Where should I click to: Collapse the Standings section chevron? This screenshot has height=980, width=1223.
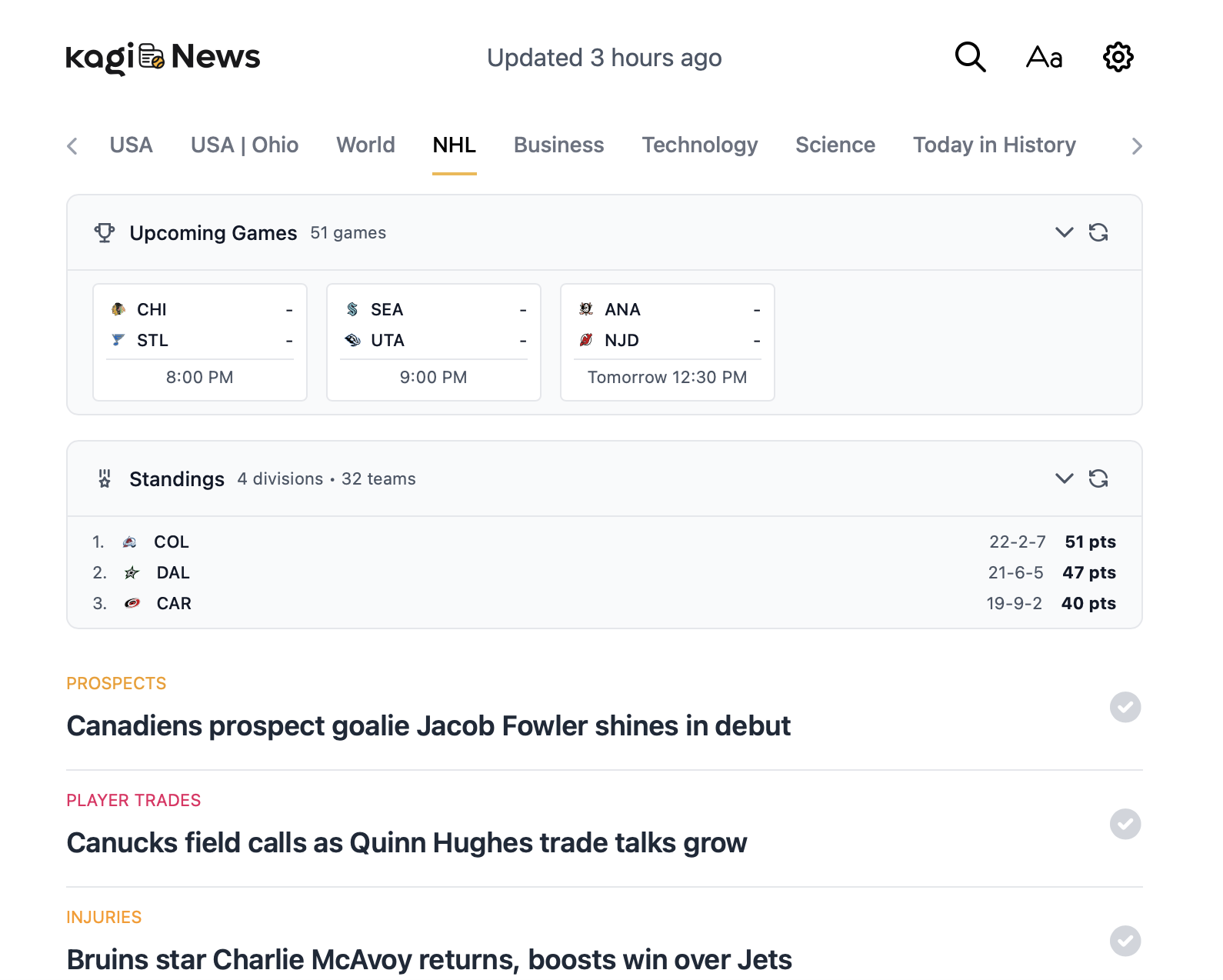pos(1064,478)
